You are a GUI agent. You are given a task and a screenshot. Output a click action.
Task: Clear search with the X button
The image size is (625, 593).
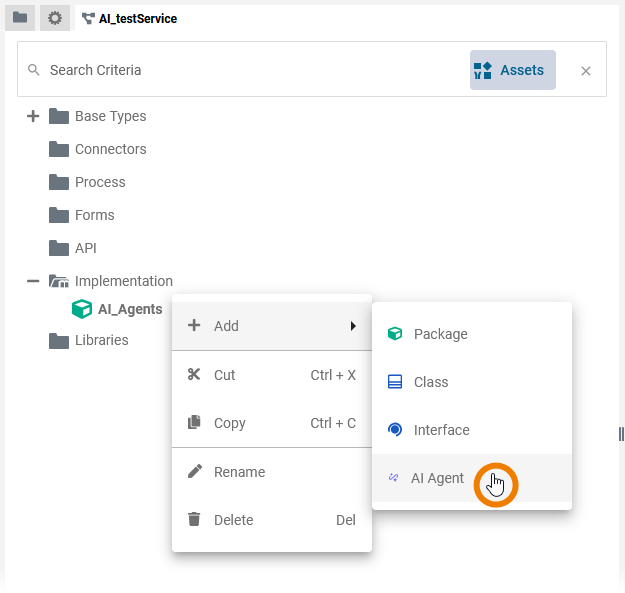[x=586, y=70]
